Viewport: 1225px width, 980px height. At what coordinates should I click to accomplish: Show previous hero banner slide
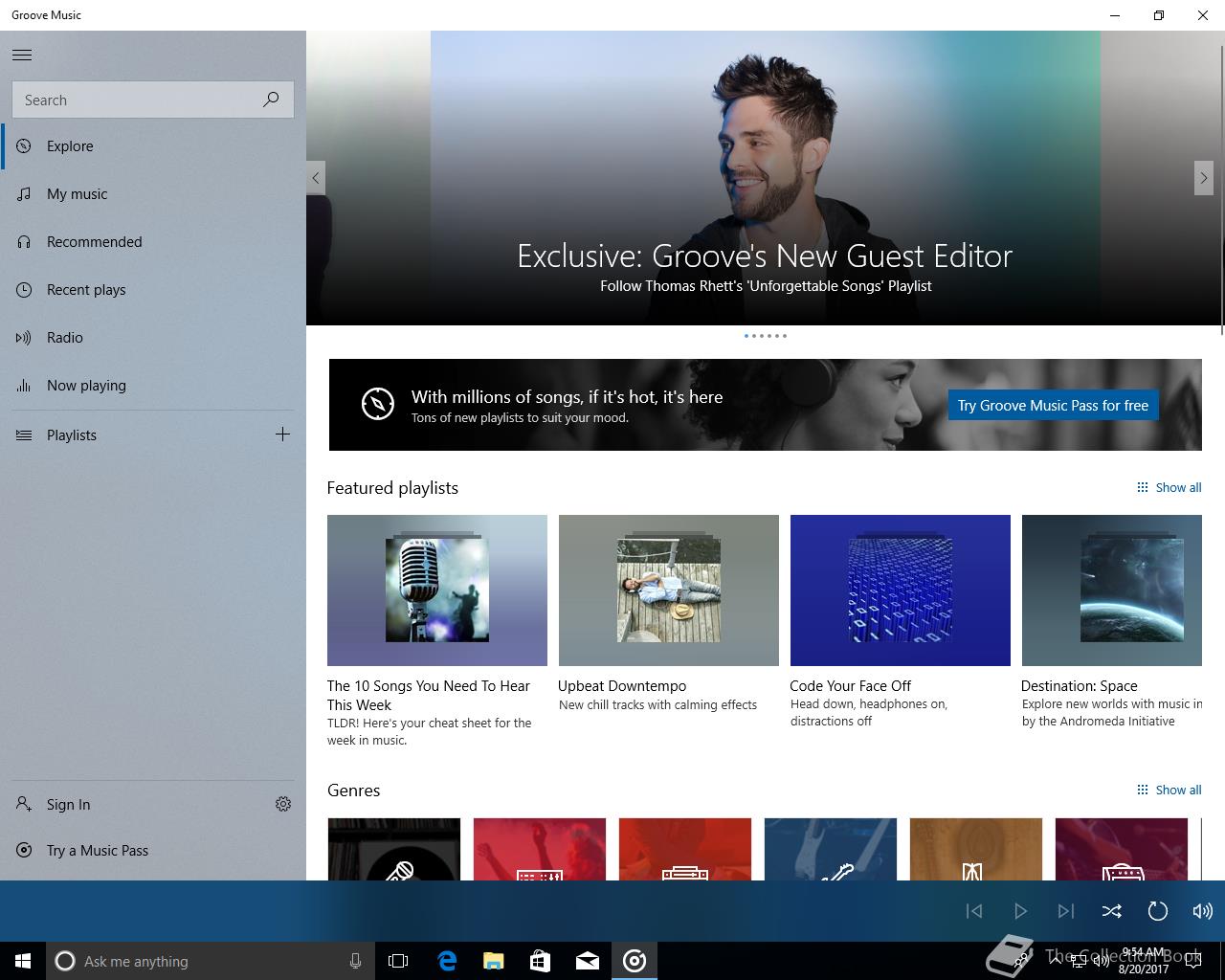pos(316,178)
